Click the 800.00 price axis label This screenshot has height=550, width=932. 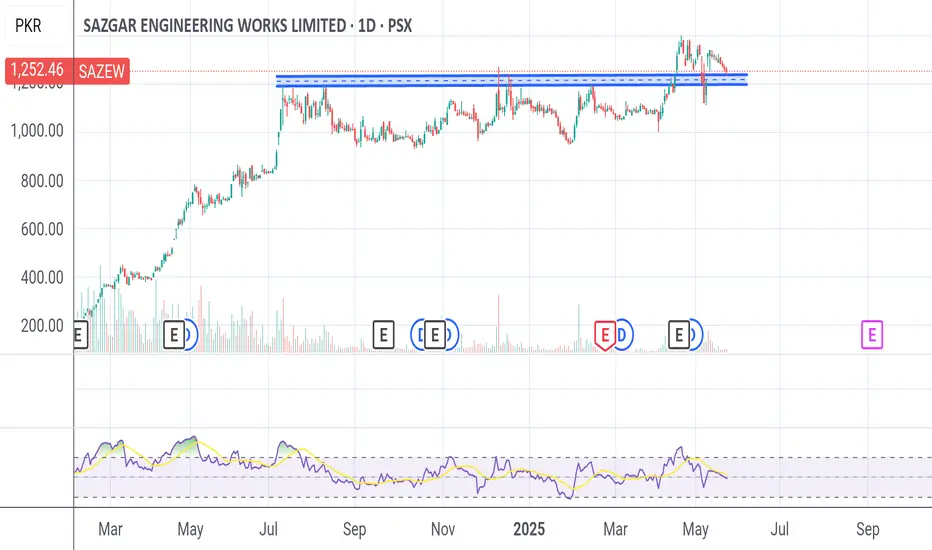(x=42, y=181)
